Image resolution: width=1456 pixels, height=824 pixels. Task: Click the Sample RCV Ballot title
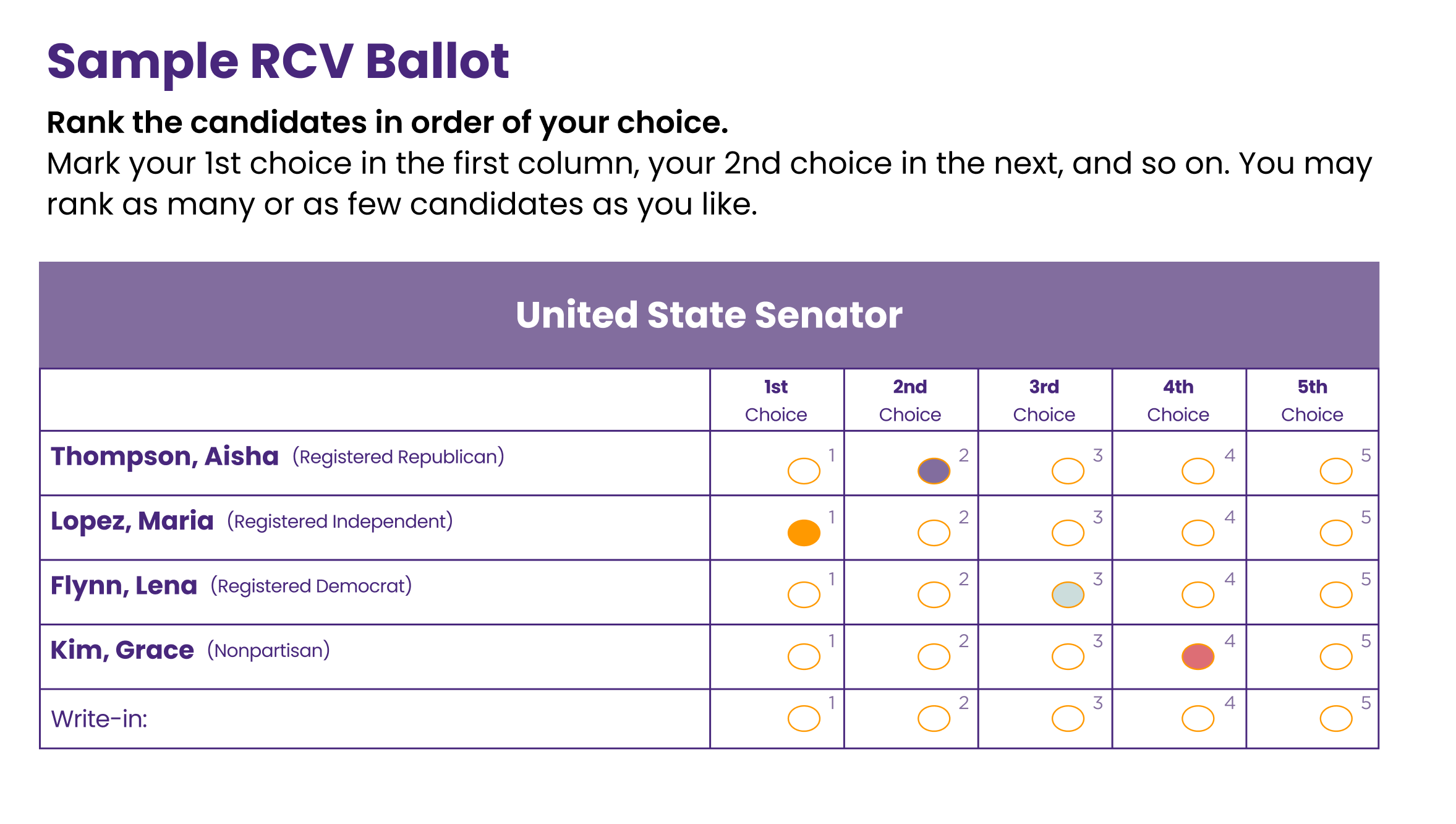[278, 62]
